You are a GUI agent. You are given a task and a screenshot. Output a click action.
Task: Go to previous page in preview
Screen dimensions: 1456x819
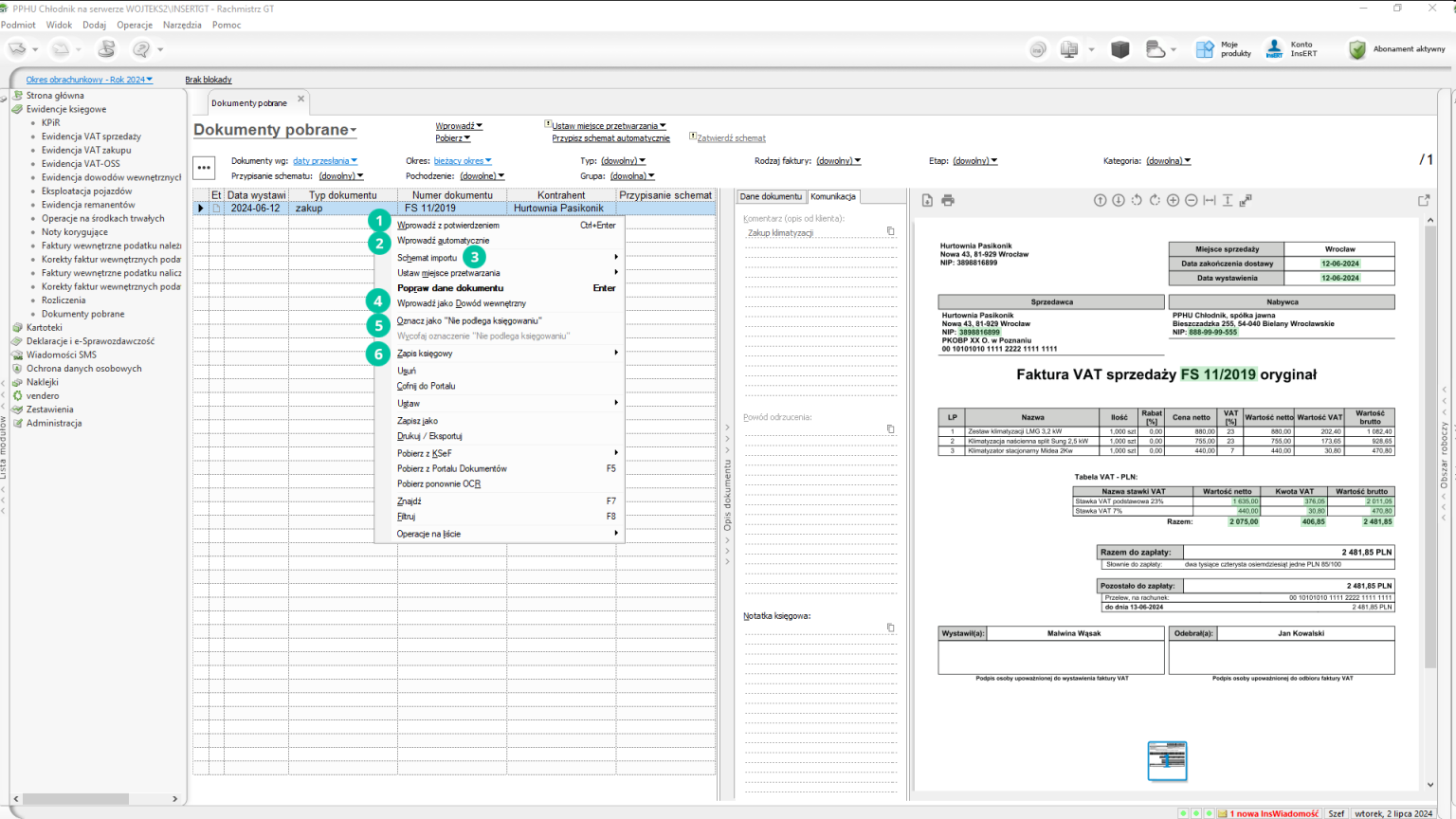[1101, 200]
